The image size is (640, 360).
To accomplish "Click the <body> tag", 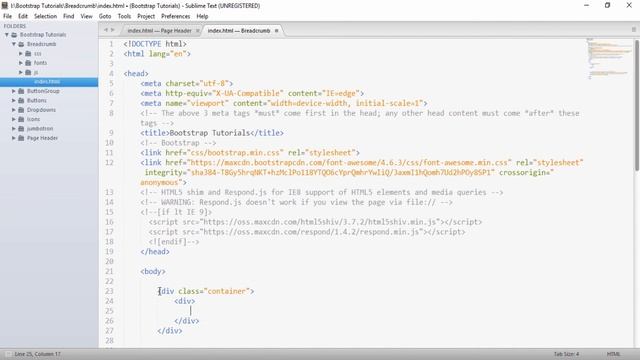I will click(153, 271).
